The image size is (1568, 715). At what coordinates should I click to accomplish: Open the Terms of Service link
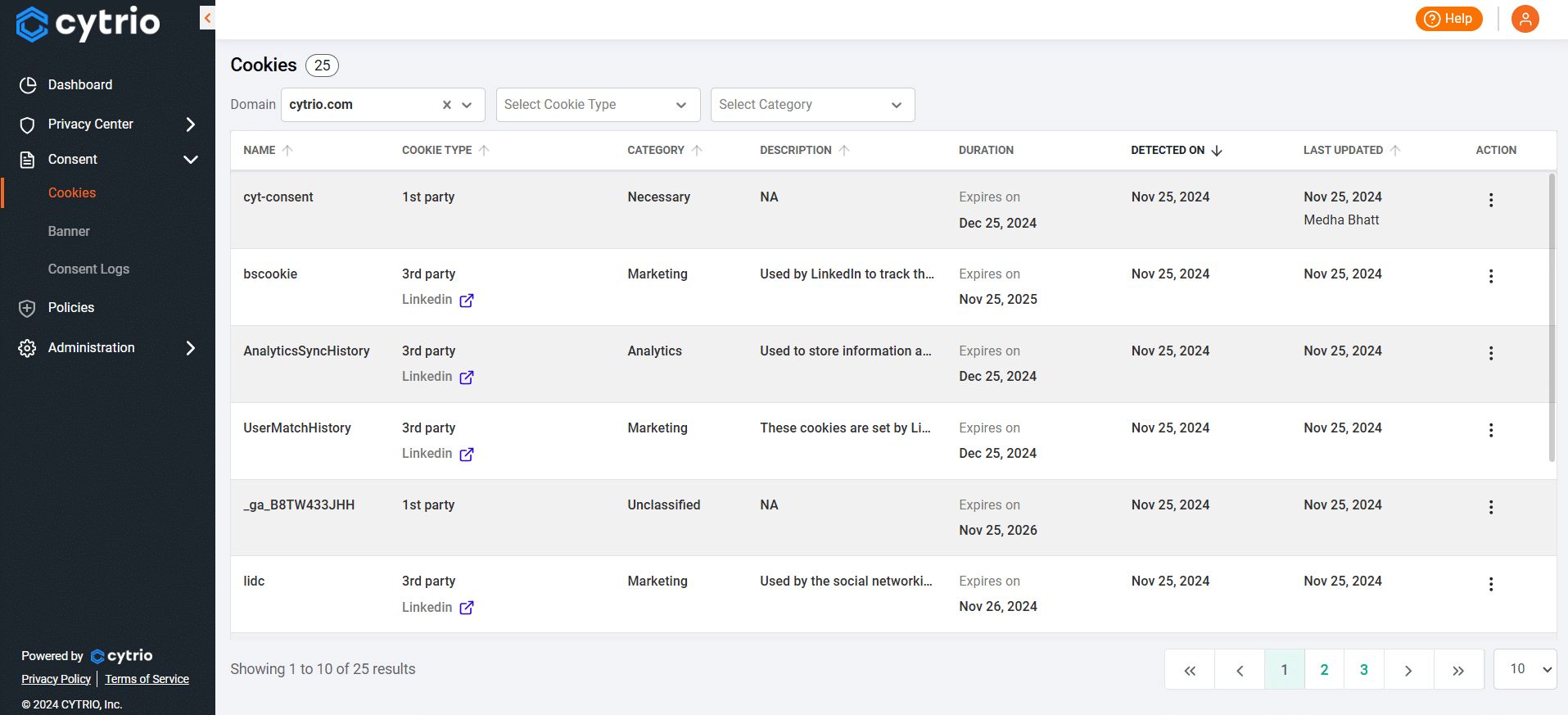[x=147, y=679]
